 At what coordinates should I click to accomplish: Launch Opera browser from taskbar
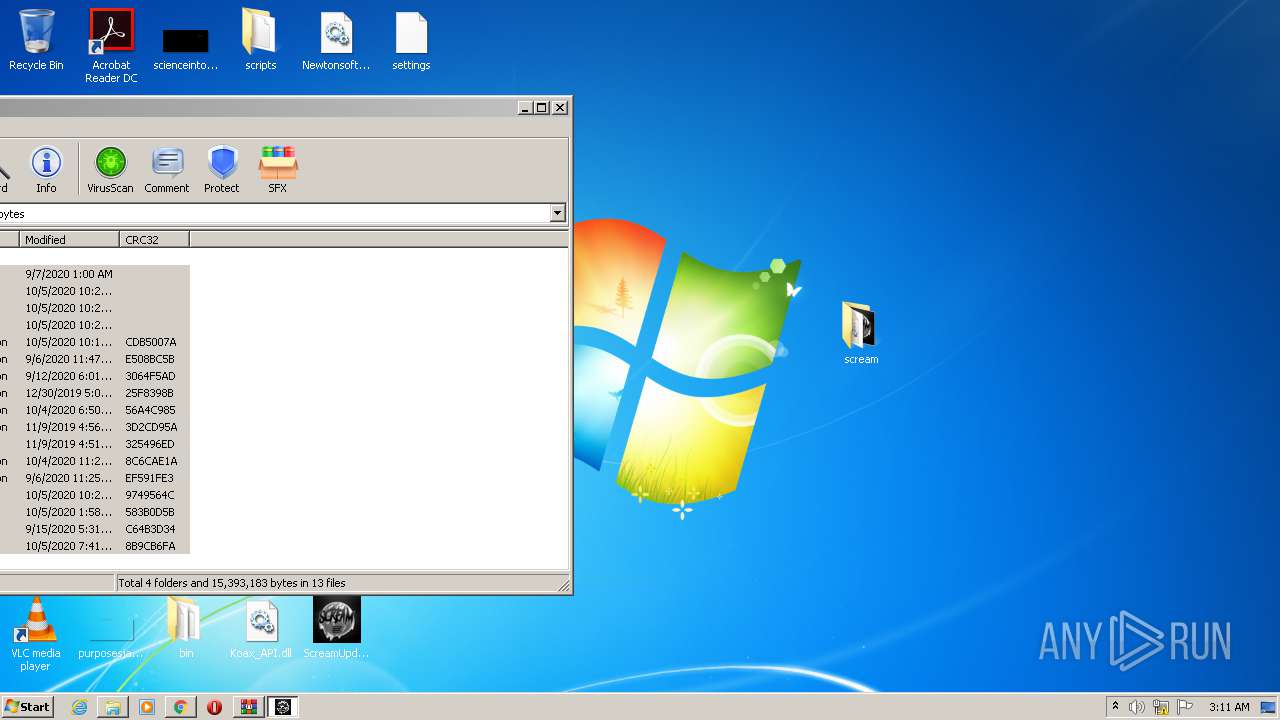coord(214,707)
